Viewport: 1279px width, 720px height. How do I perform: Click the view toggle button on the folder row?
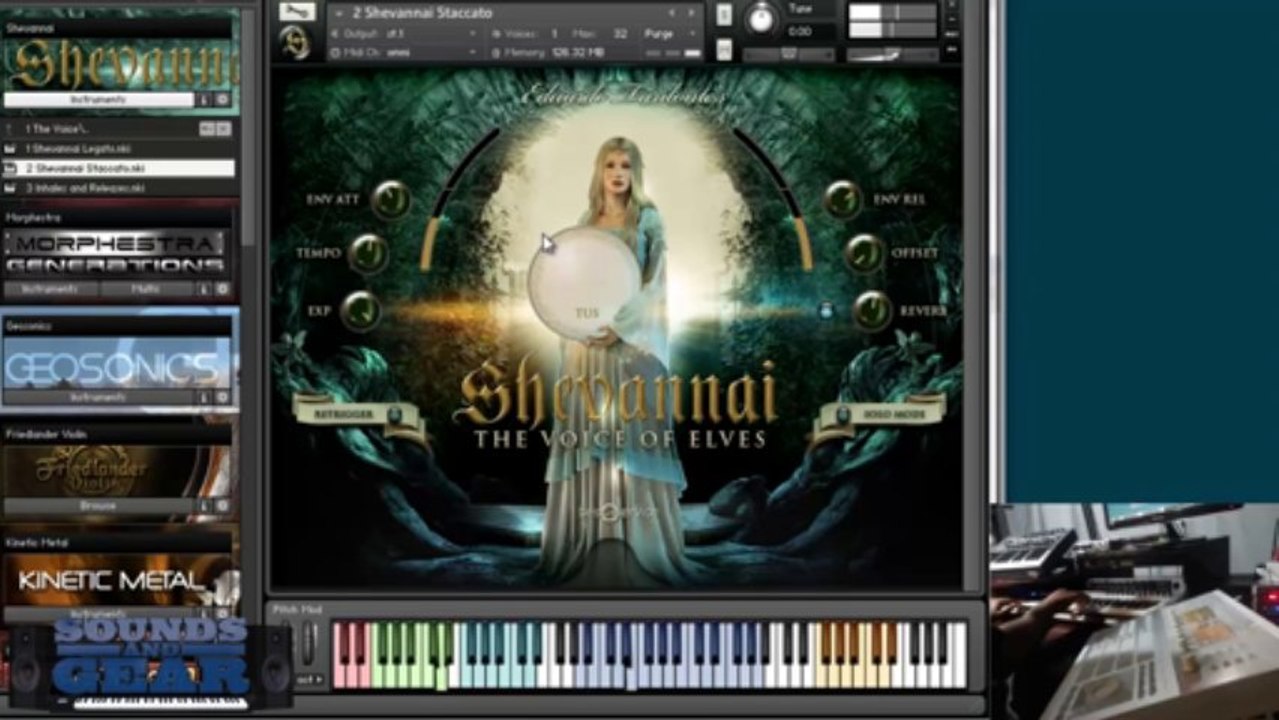pyautogui.click(x=206, y=129)
